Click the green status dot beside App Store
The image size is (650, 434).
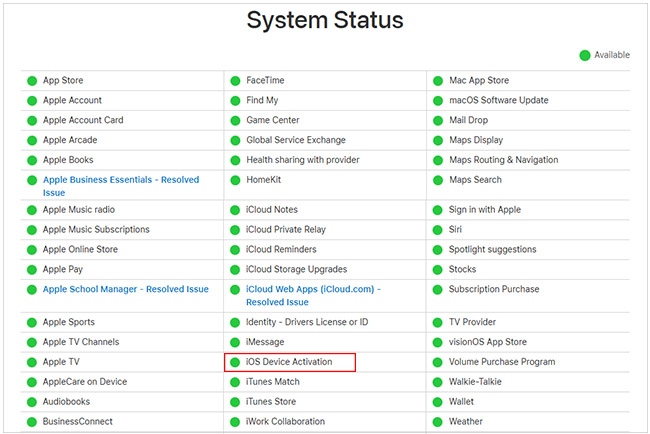pos(32,81)
